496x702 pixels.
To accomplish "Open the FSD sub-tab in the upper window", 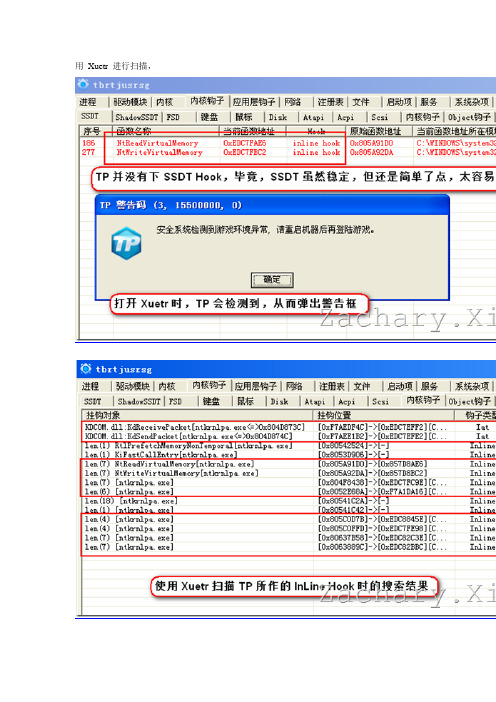I will click(173, 117).
